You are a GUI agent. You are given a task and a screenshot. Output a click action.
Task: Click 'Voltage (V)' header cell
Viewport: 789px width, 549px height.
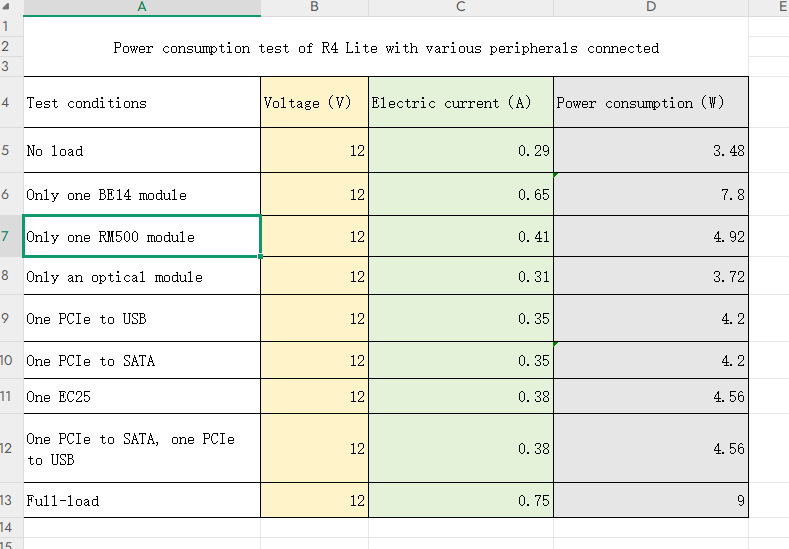tap(314, 103)
